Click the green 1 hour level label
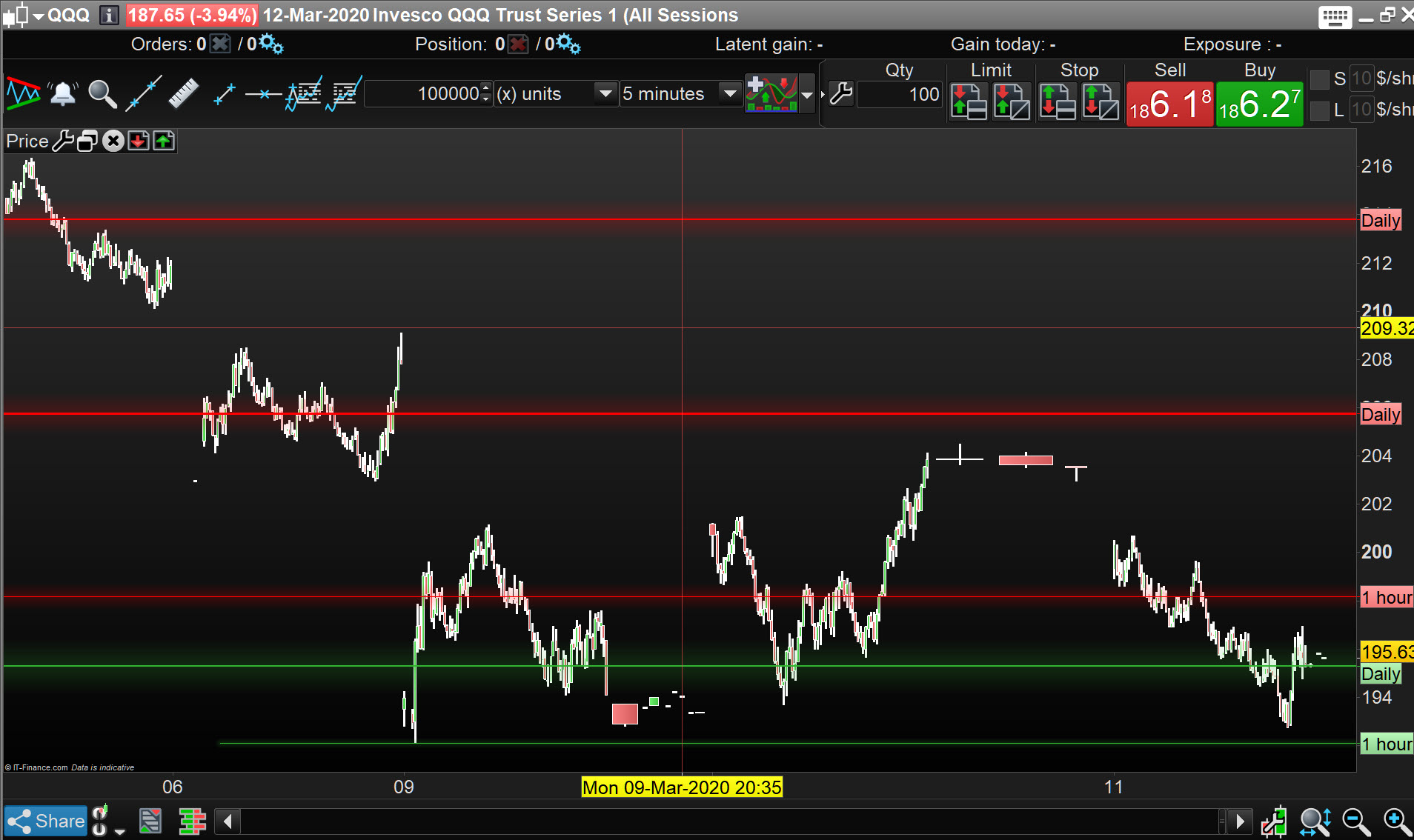Image resolution: width=1414 pixels, height=840 pixels. [1387, 744]
